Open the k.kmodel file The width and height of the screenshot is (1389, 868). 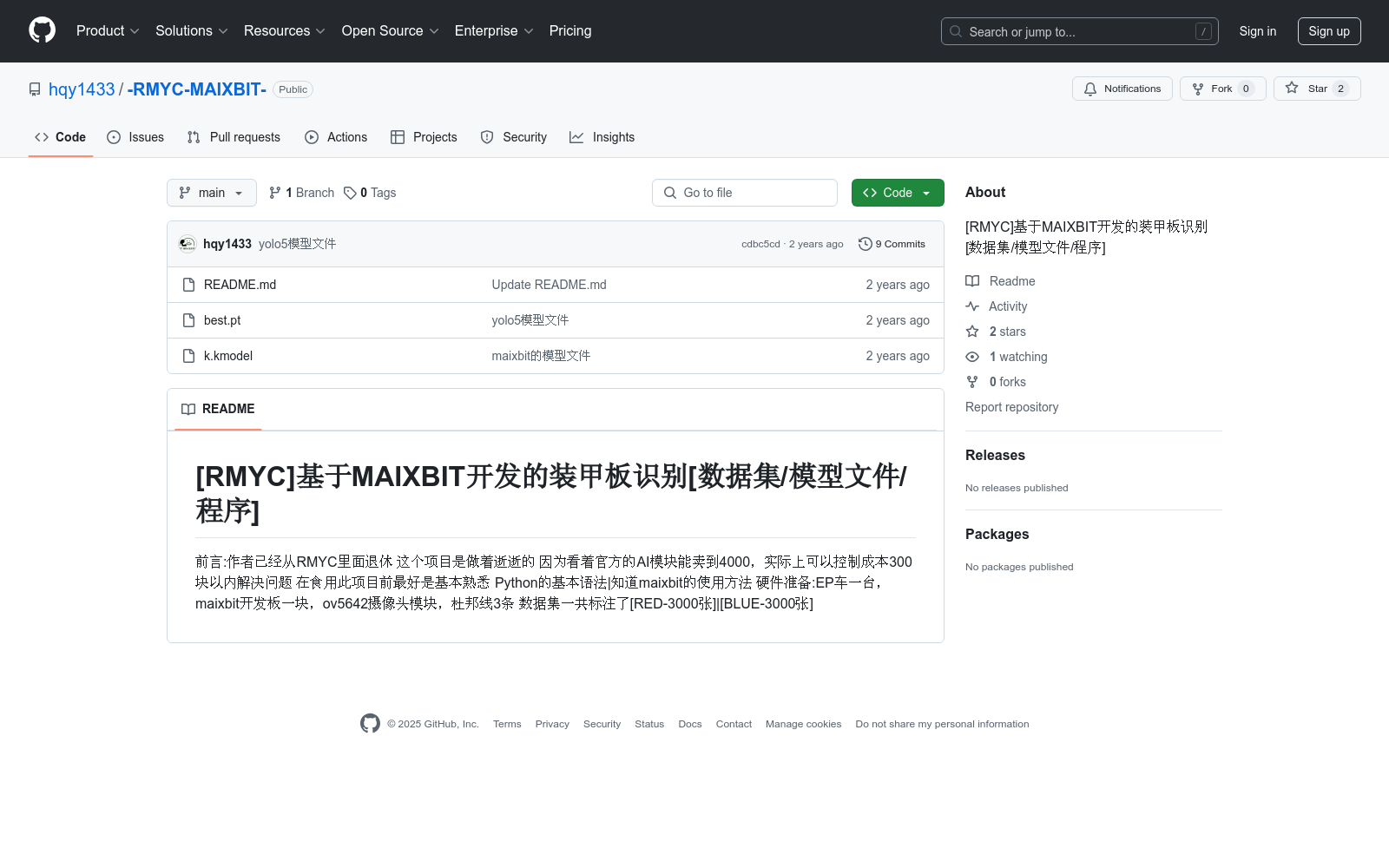pos(228,356)
